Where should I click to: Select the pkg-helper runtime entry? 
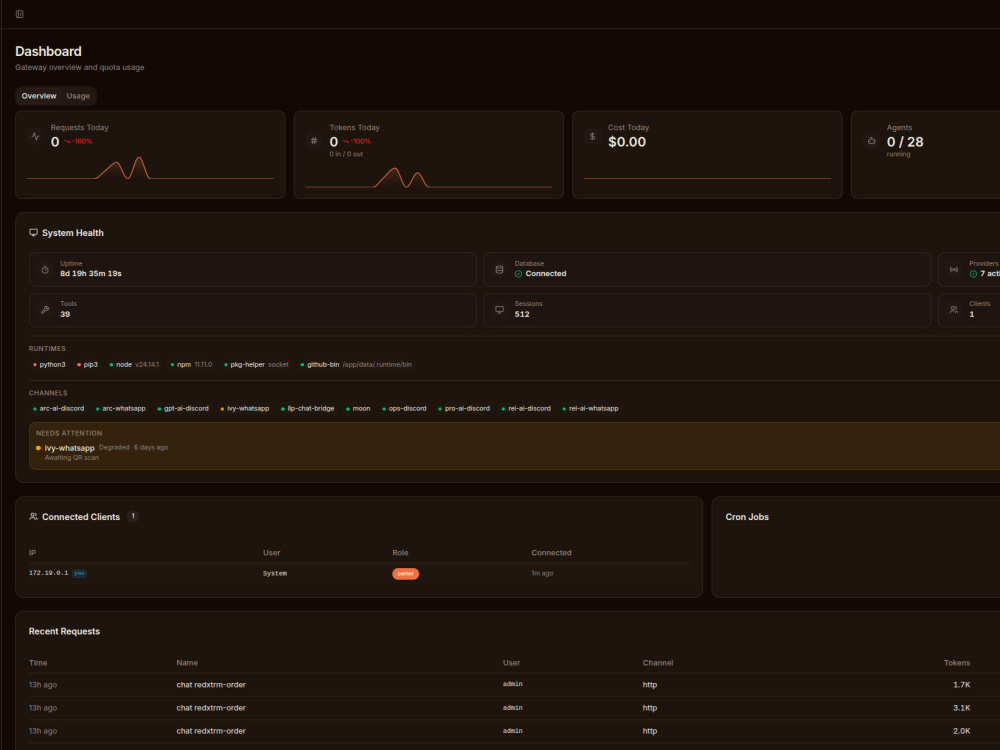coord(256,365)
